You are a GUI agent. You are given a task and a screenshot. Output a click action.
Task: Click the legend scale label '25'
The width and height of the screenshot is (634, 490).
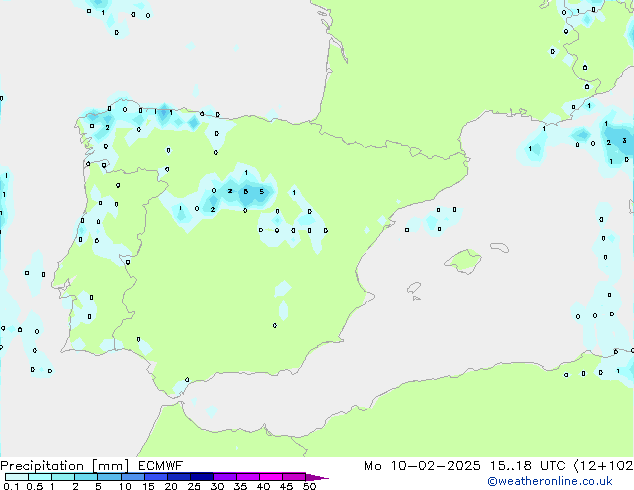[194, 486]
